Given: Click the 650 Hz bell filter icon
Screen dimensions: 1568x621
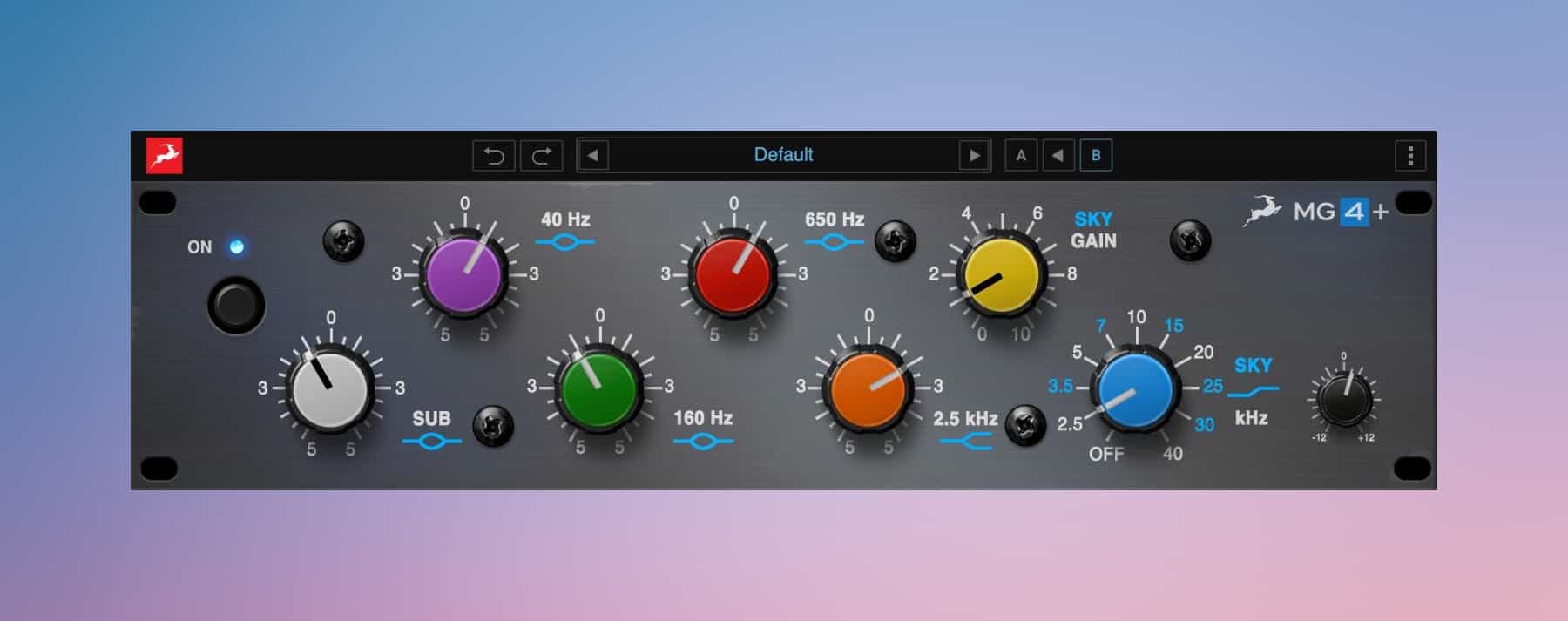Looking at the screenshot, I should point(834,242).
